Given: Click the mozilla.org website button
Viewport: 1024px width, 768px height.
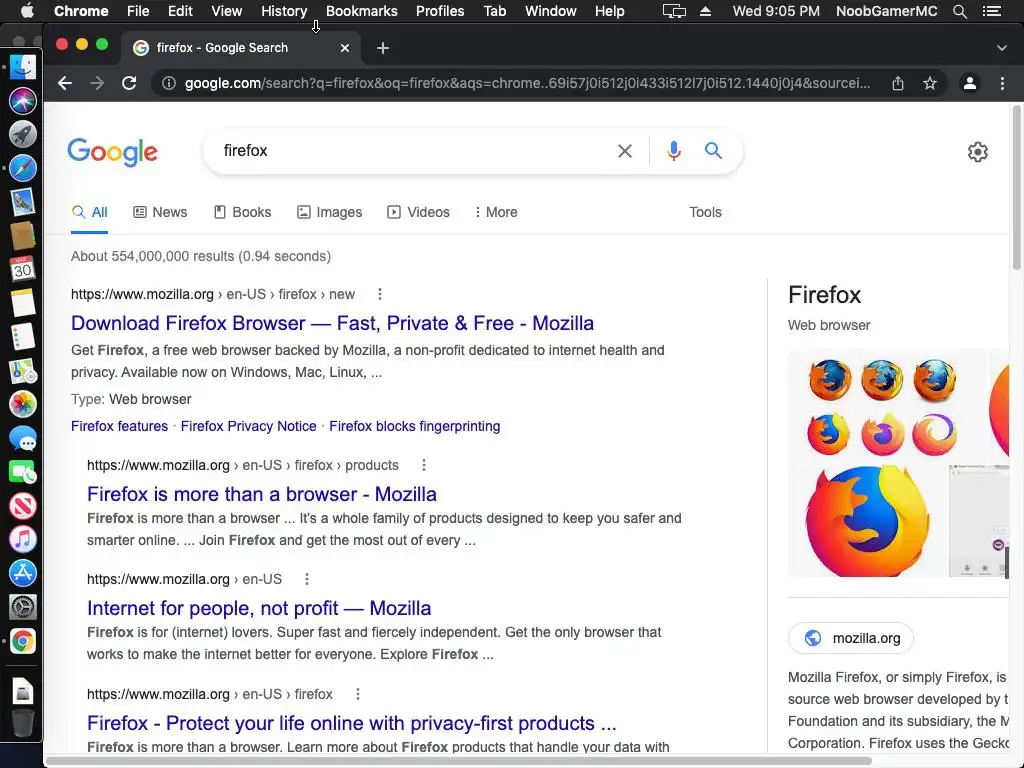Looking at the screenshot, I should pyautogui.click(x=851, y=638).
